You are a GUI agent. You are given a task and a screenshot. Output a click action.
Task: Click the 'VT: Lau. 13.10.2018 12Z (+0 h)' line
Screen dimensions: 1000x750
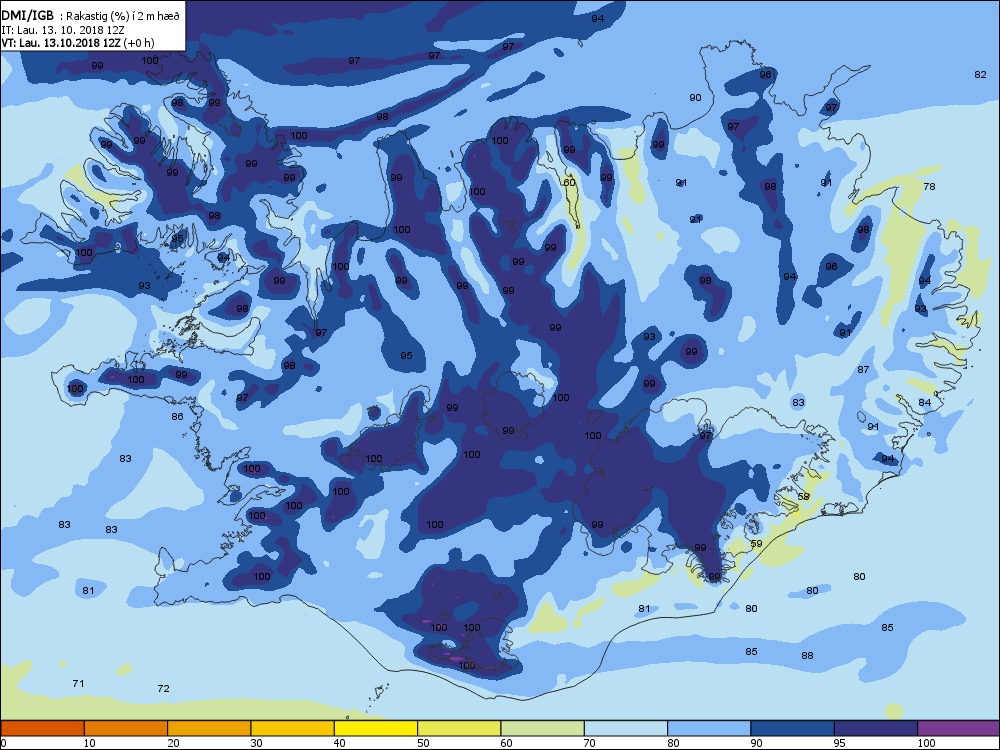click(78, 43)
